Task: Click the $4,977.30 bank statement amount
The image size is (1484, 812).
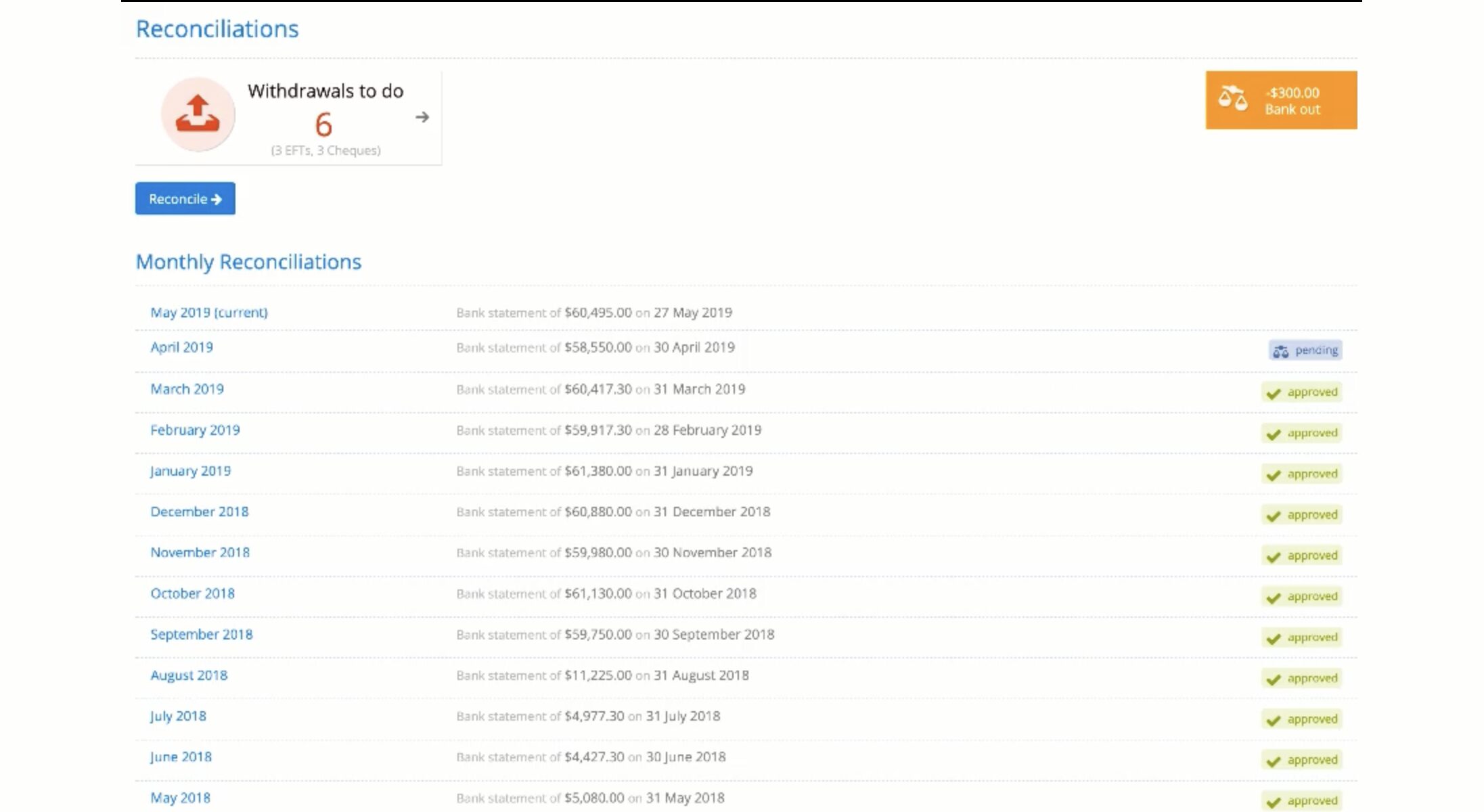Action: [594, 716]
